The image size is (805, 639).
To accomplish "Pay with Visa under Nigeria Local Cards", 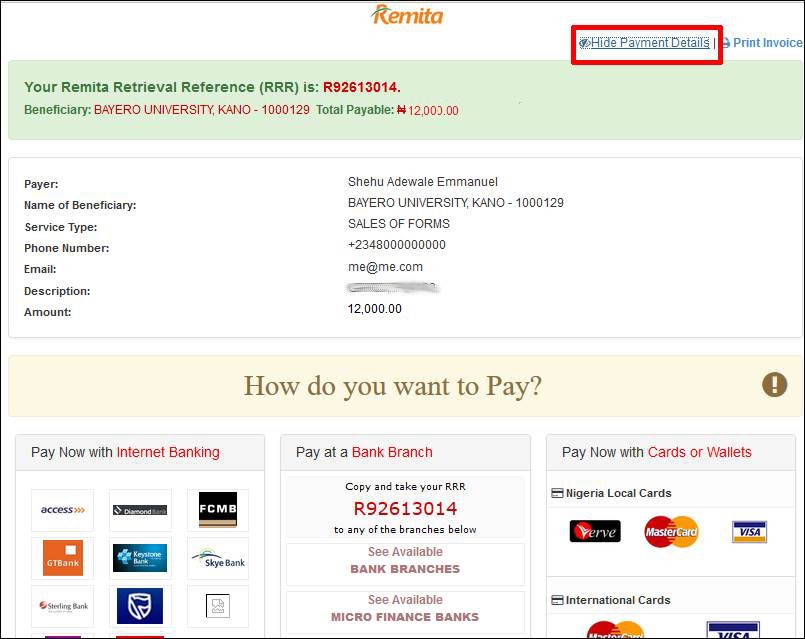I will click(x=750, y=532).
